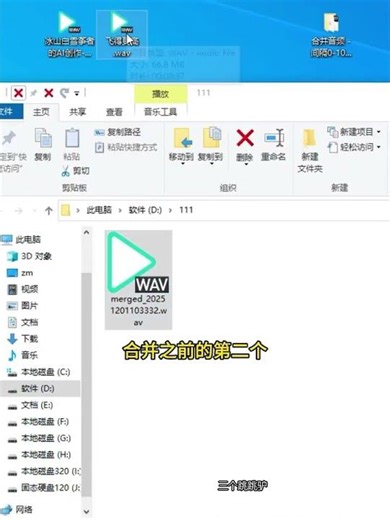Open Local Disk (G:) in sidebar
390x520 pixels.
tap(40, 438)
